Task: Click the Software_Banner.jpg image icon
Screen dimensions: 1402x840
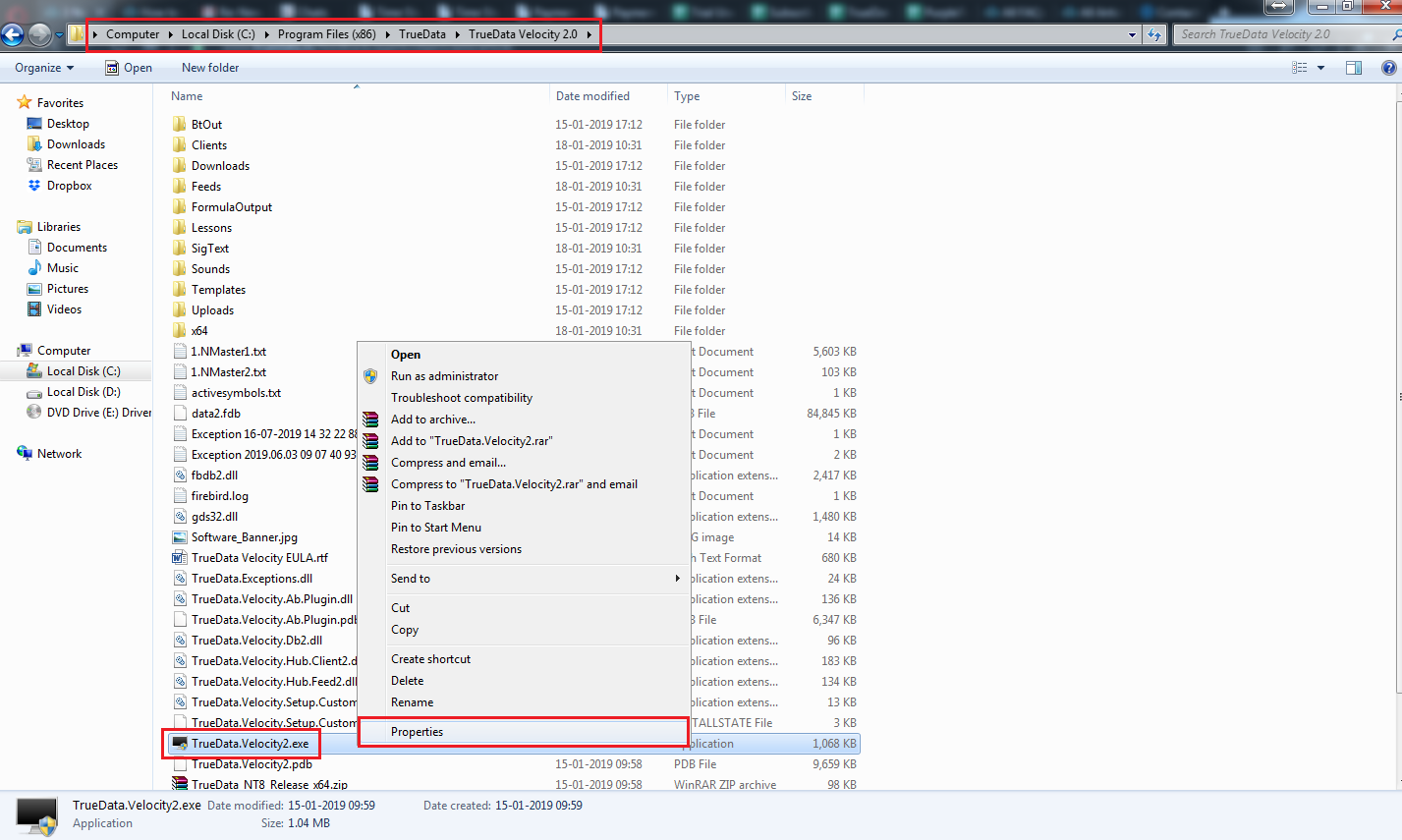Action: 179,537
